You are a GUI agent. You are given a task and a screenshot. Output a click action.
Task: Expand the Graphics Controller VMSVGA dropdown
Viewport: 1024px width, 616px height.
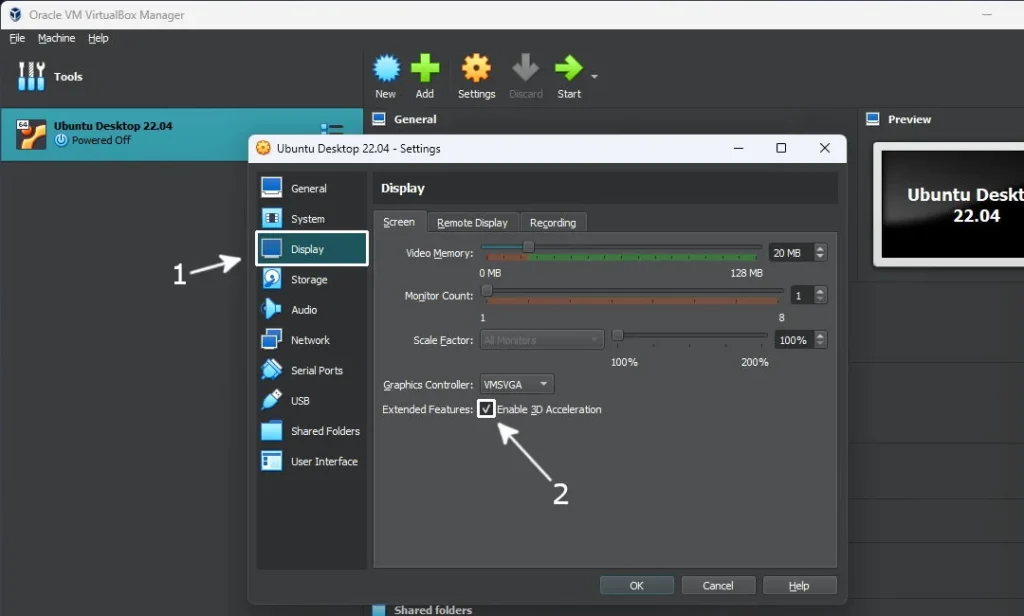[x=516, y=384]
